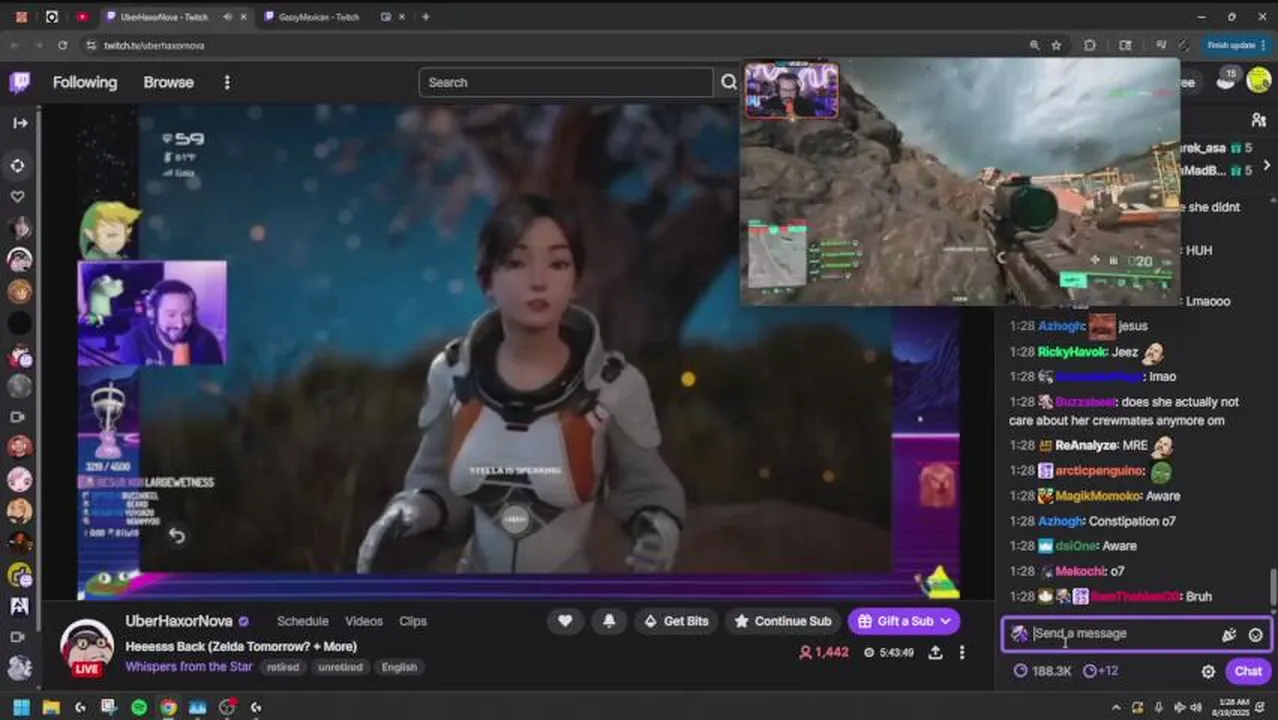Image resolution: width=1278 pixels, height=720 pixels.
Task: Open the browser extensions puzzle icon
Action: (x=1090, y=45)
